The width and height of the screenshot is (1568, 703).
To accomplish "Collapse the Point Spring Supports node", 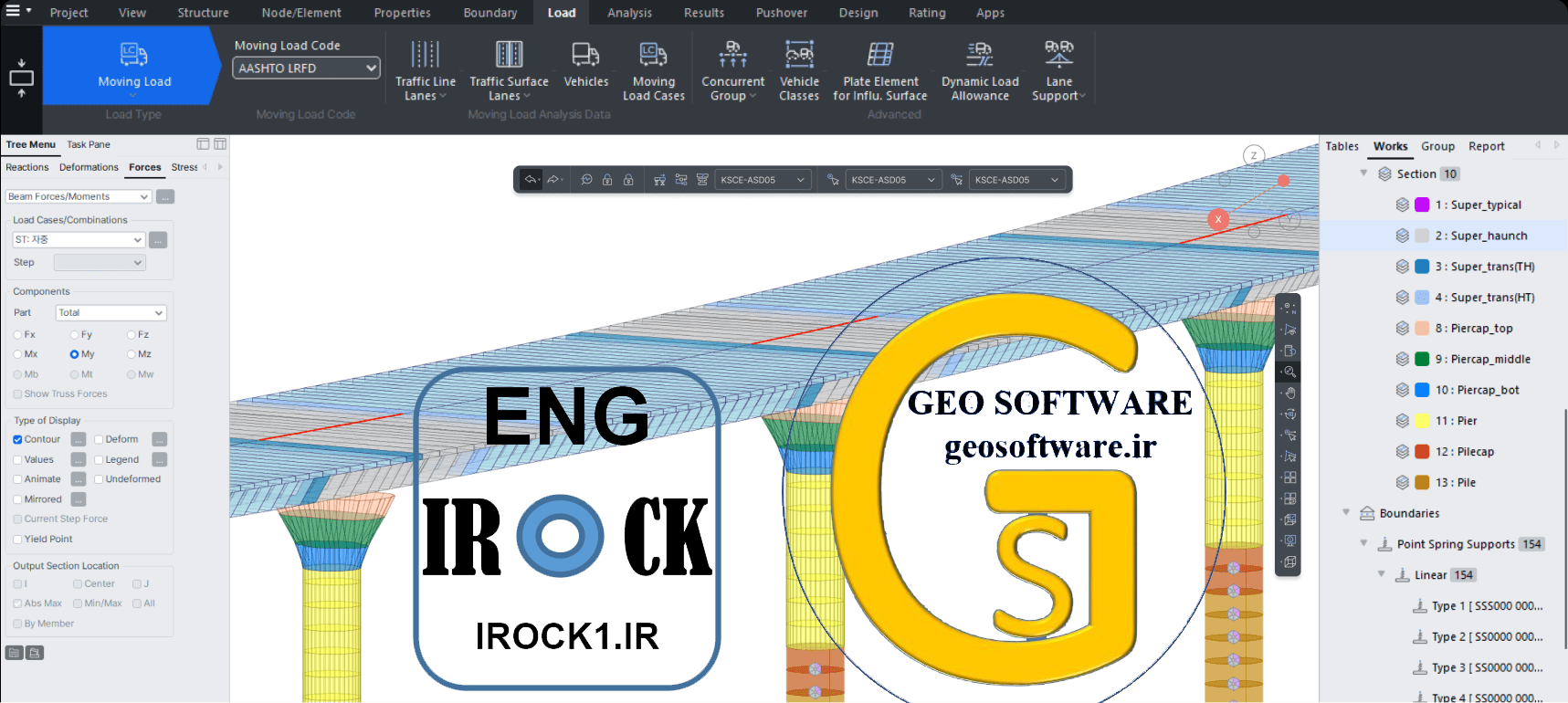I will (x=1363, y=544).
